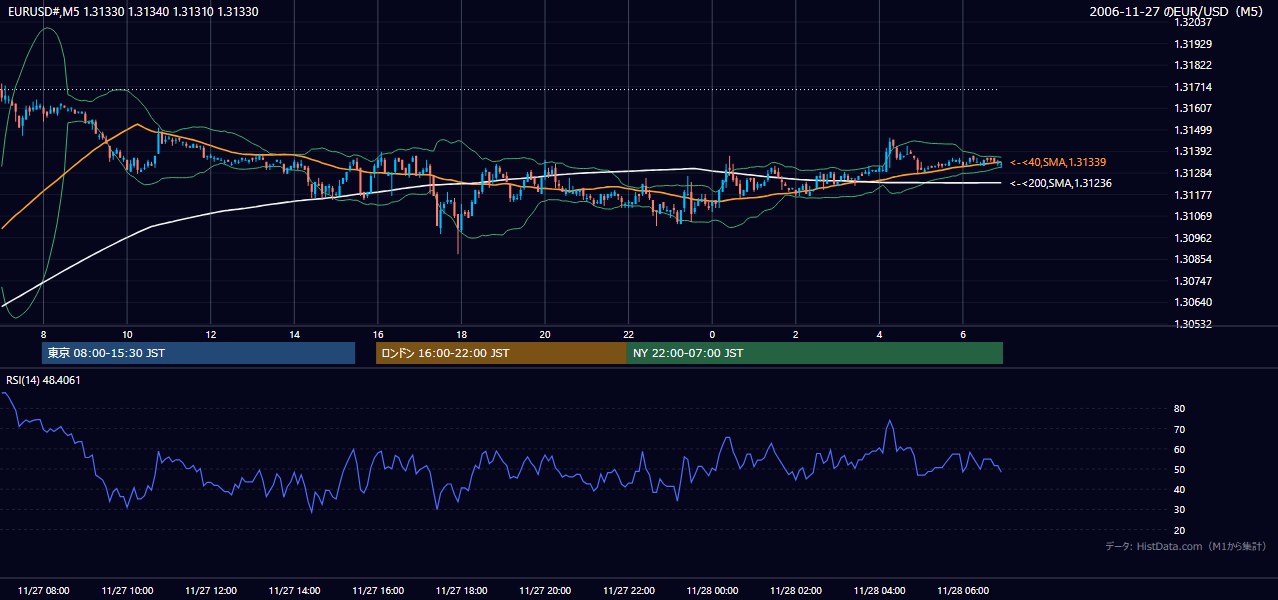Click the bottom date label 11/27 10:00
The height and width of the screenshot is (600, 1278).
127,591
